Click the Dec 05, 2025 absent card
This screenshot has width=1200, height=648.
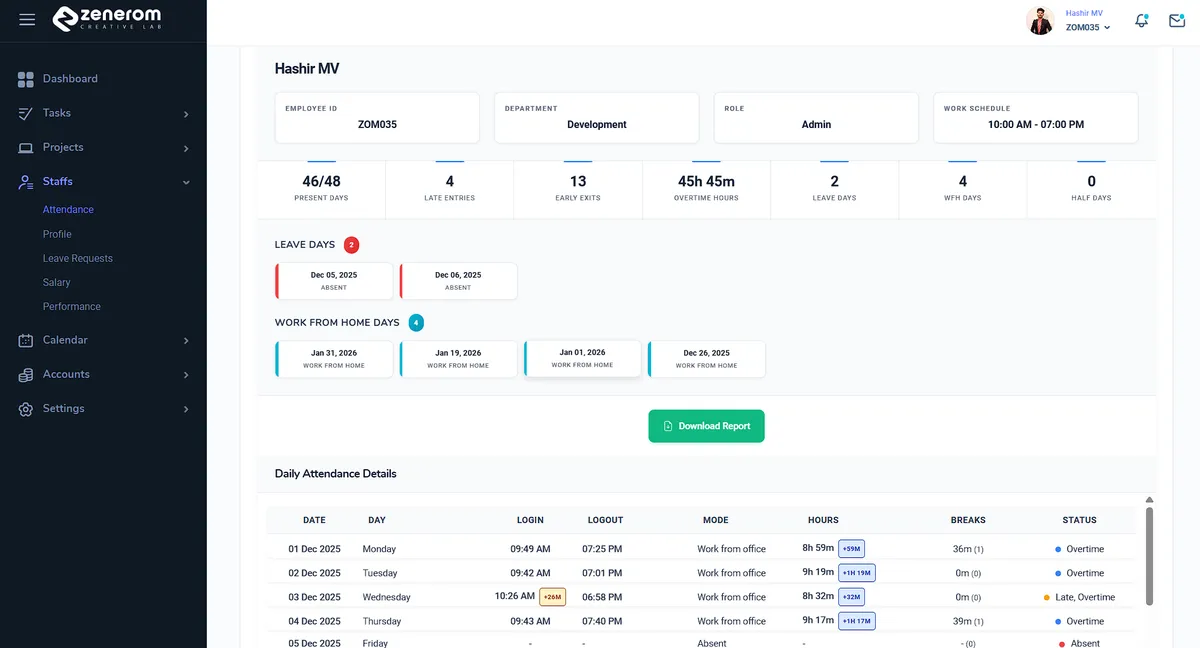click(334, 281)
